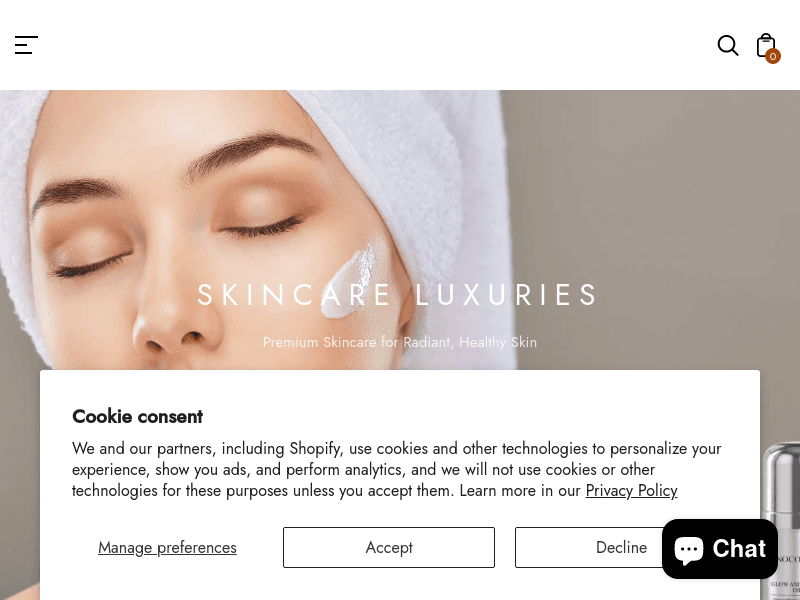Viewport: 800px width, 600px height.
Task: Click the SKINCARE LUXURIES hero headline
Action: pyautogui.click(x=397, y=295)
